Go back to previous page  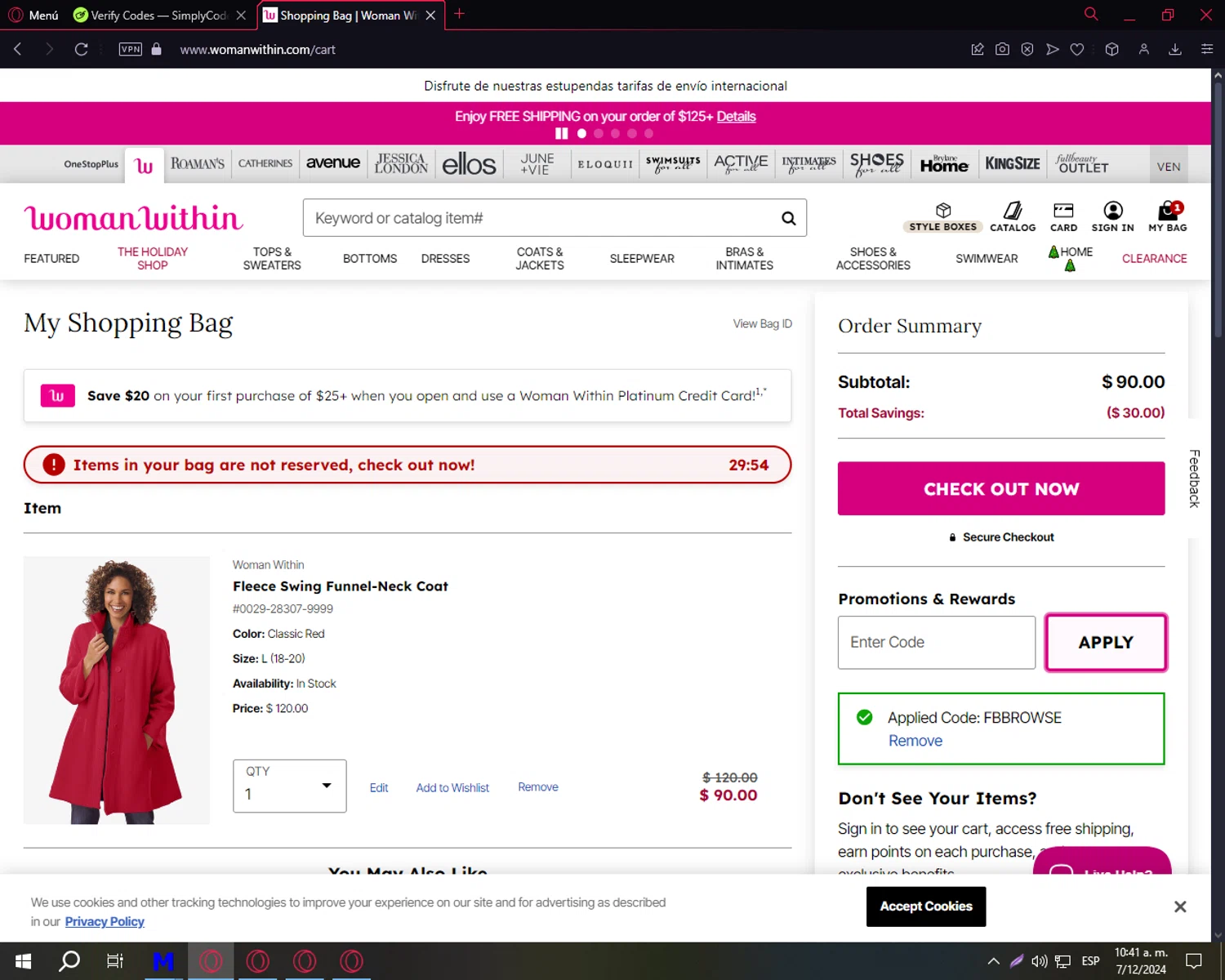pos(18,49)
